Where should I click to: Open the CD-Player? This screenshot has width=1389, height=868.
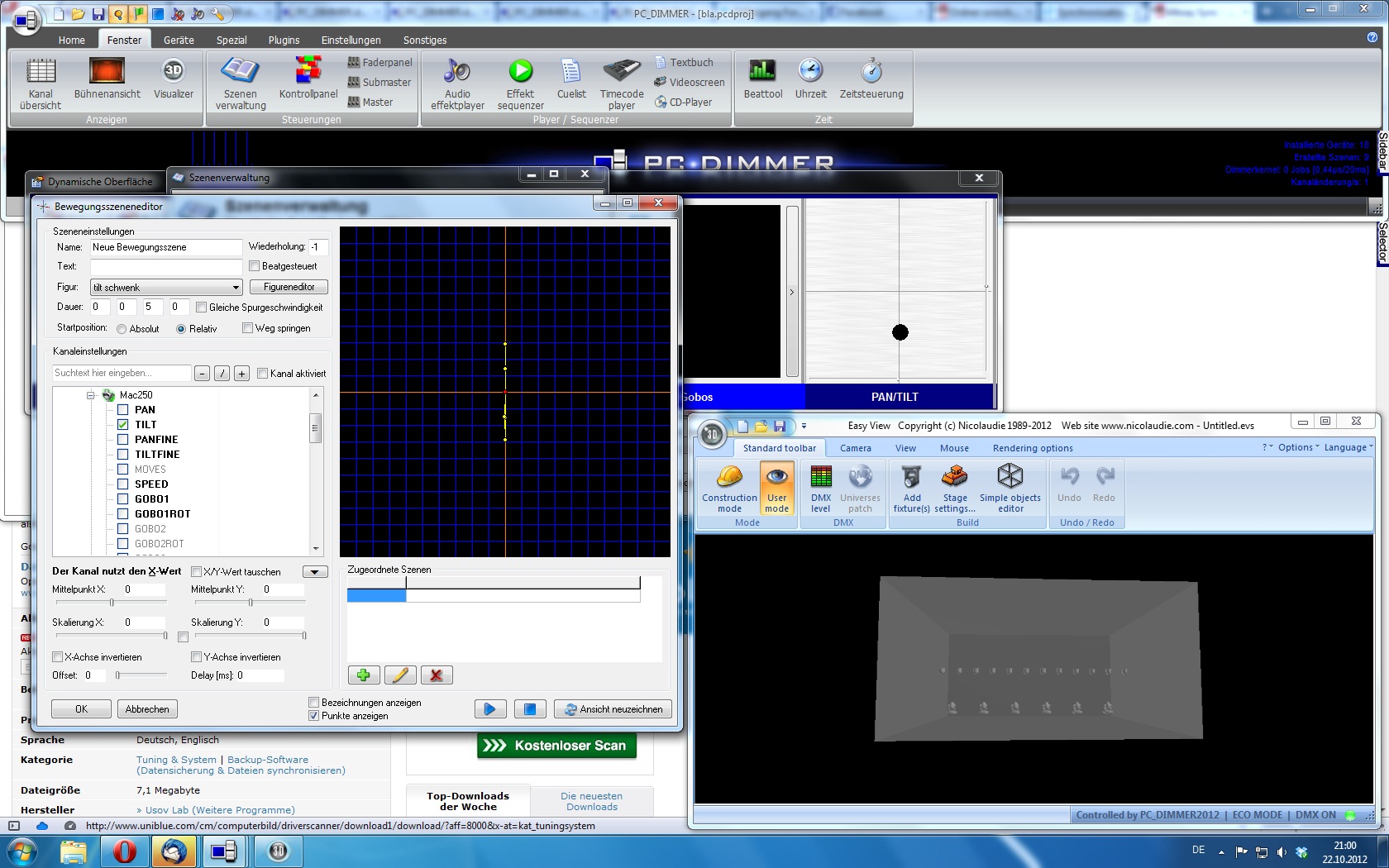click(x=683, y=103)
